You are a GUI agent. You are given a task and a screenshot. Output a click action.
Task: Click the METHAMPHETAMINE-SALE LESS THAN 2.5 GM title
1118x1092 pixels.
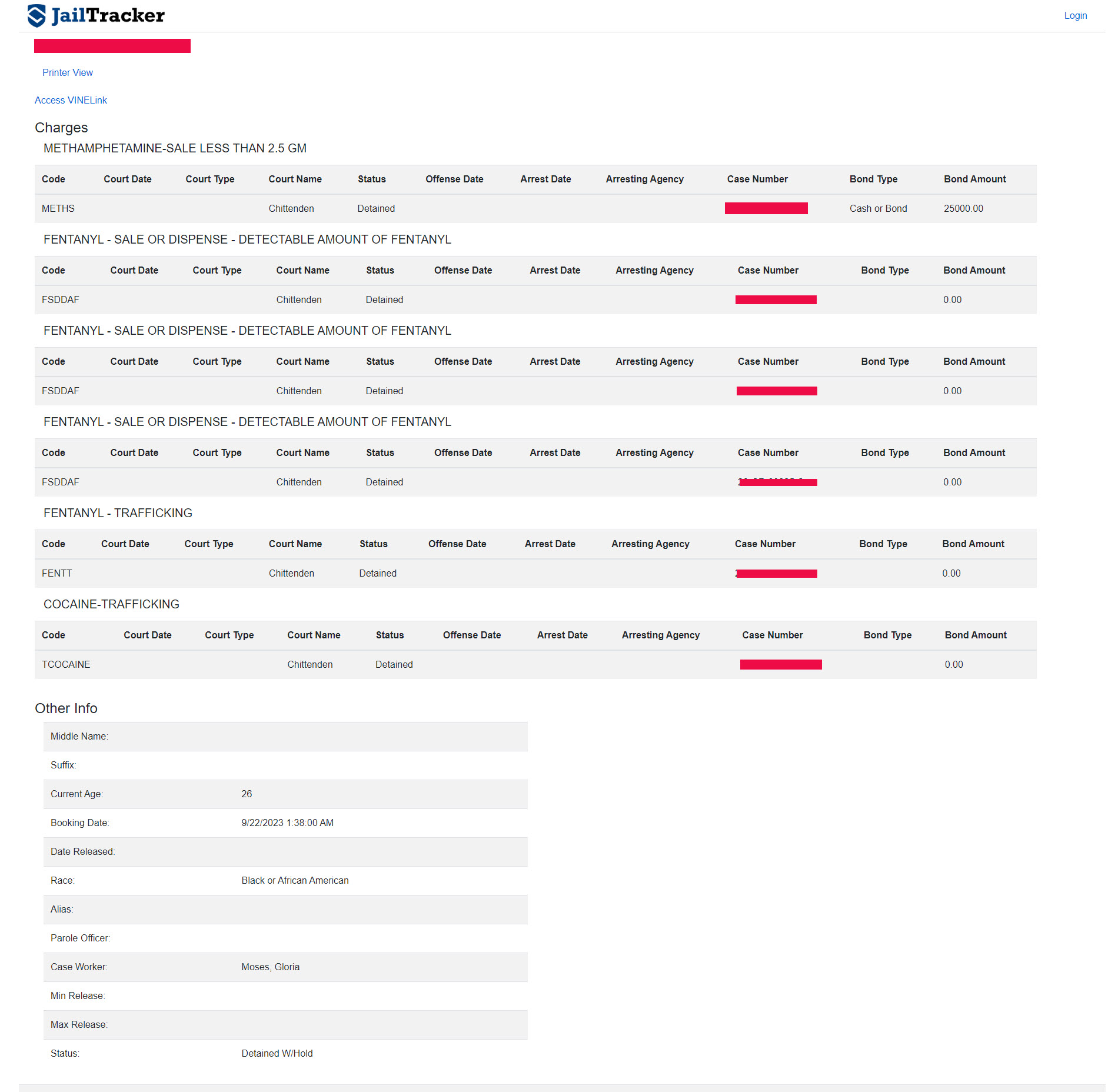click(x=175, y=148)
